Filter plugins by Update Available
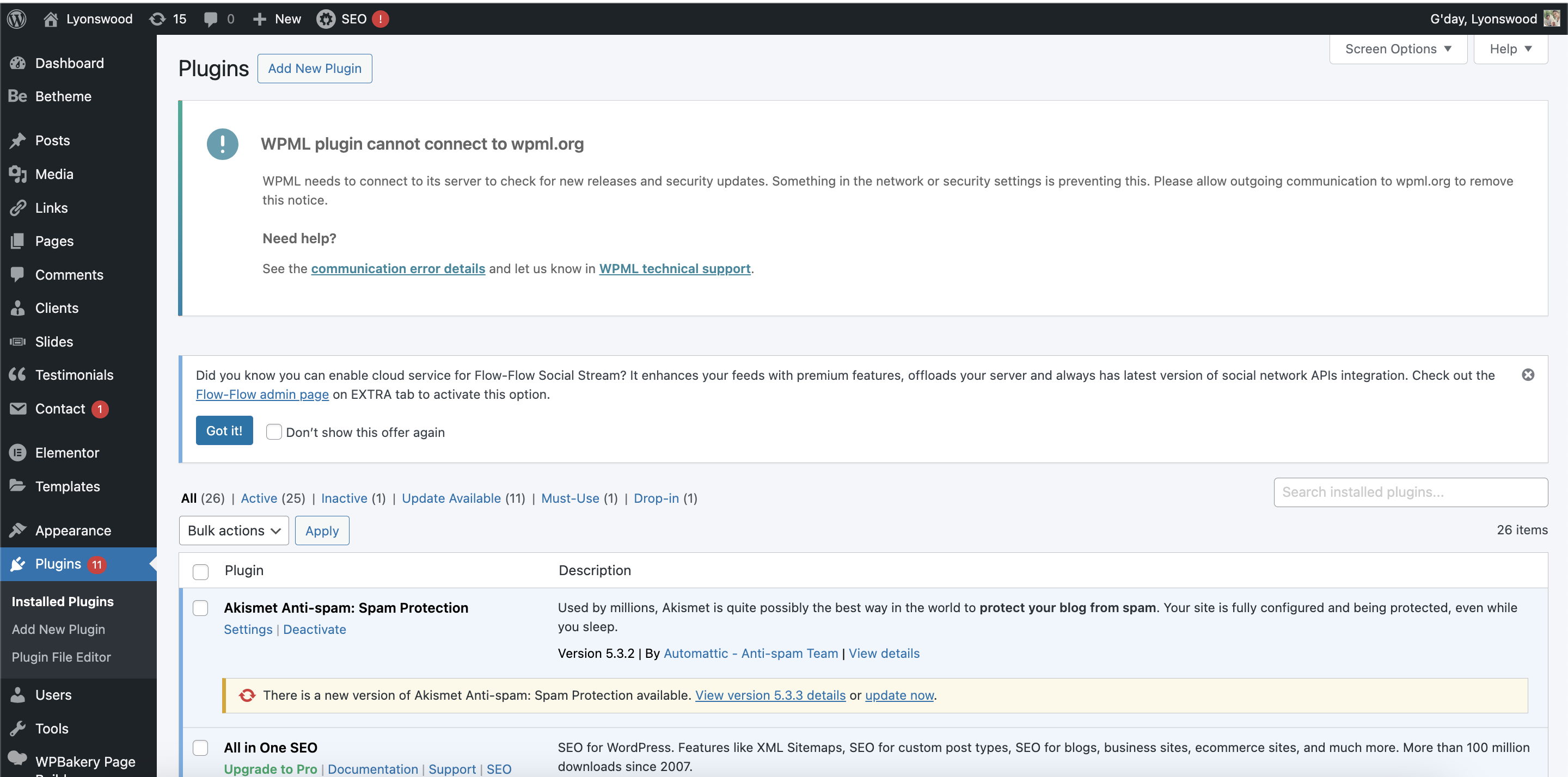Viewport: 1568px width, 777px height. coord(452,498)
